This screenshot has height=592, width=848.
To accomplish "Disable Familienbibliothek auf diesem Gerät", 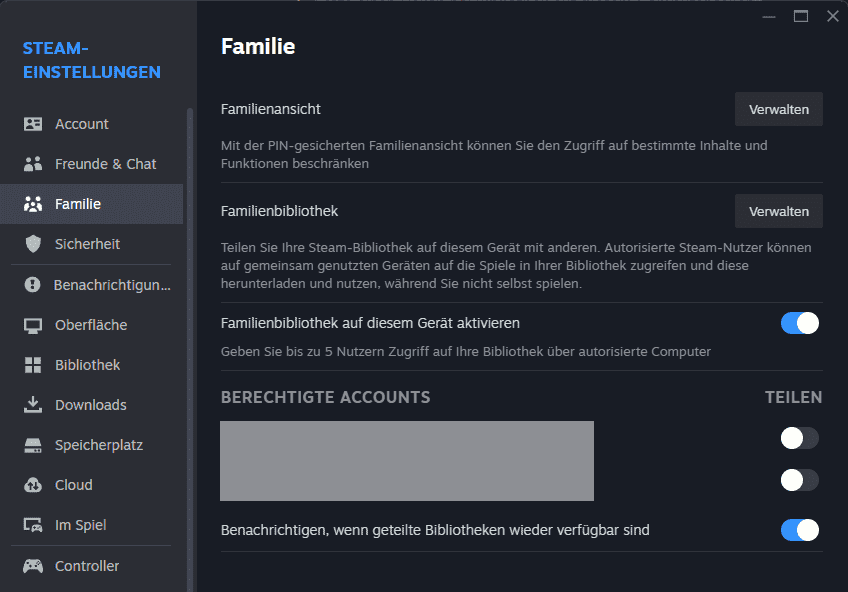I will coord(799,321).
